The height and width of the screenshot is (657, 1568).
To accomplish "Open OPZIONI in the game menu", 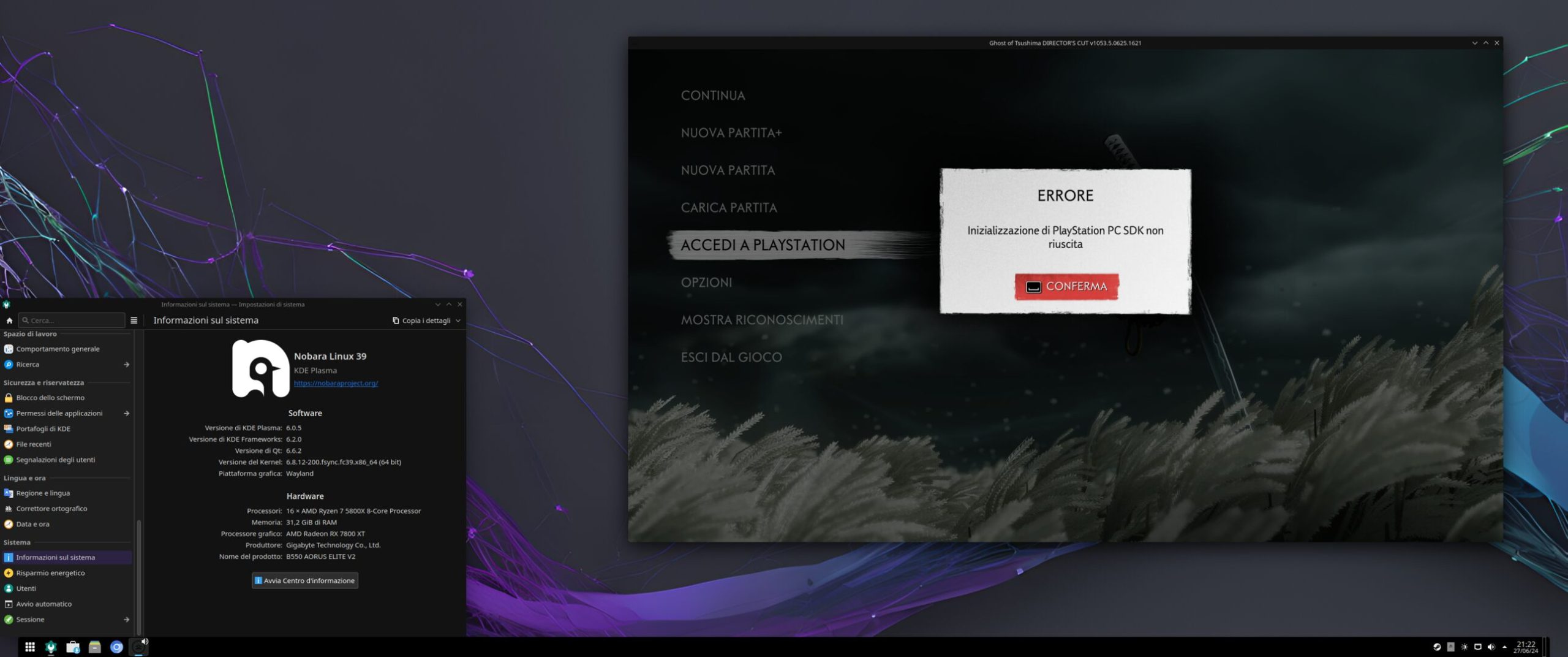I will [x=706, y=283].
